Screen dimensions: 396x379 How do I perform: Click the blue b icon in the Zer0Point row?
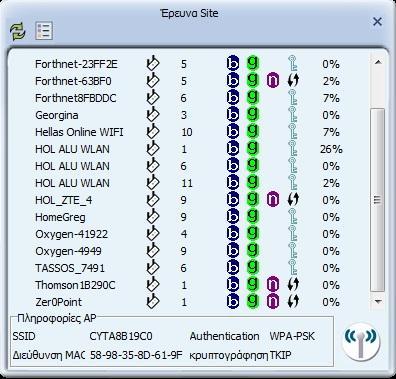[233, 302]
